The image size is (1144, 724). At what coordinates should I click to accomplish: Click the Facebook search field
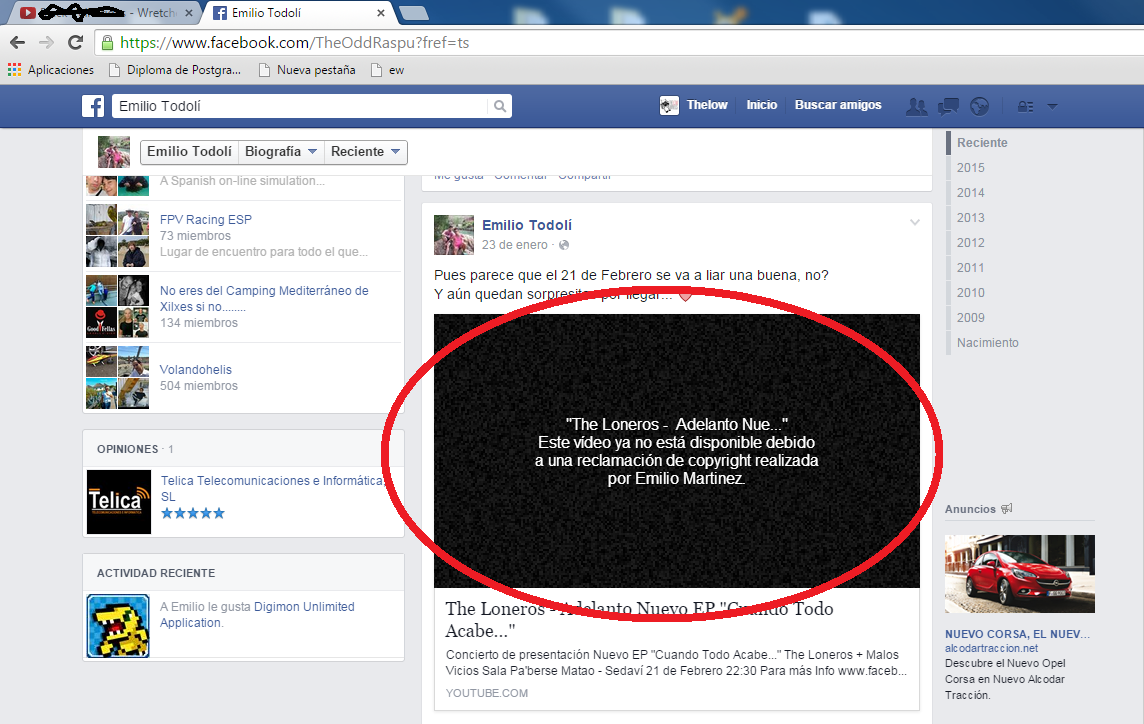300,107
